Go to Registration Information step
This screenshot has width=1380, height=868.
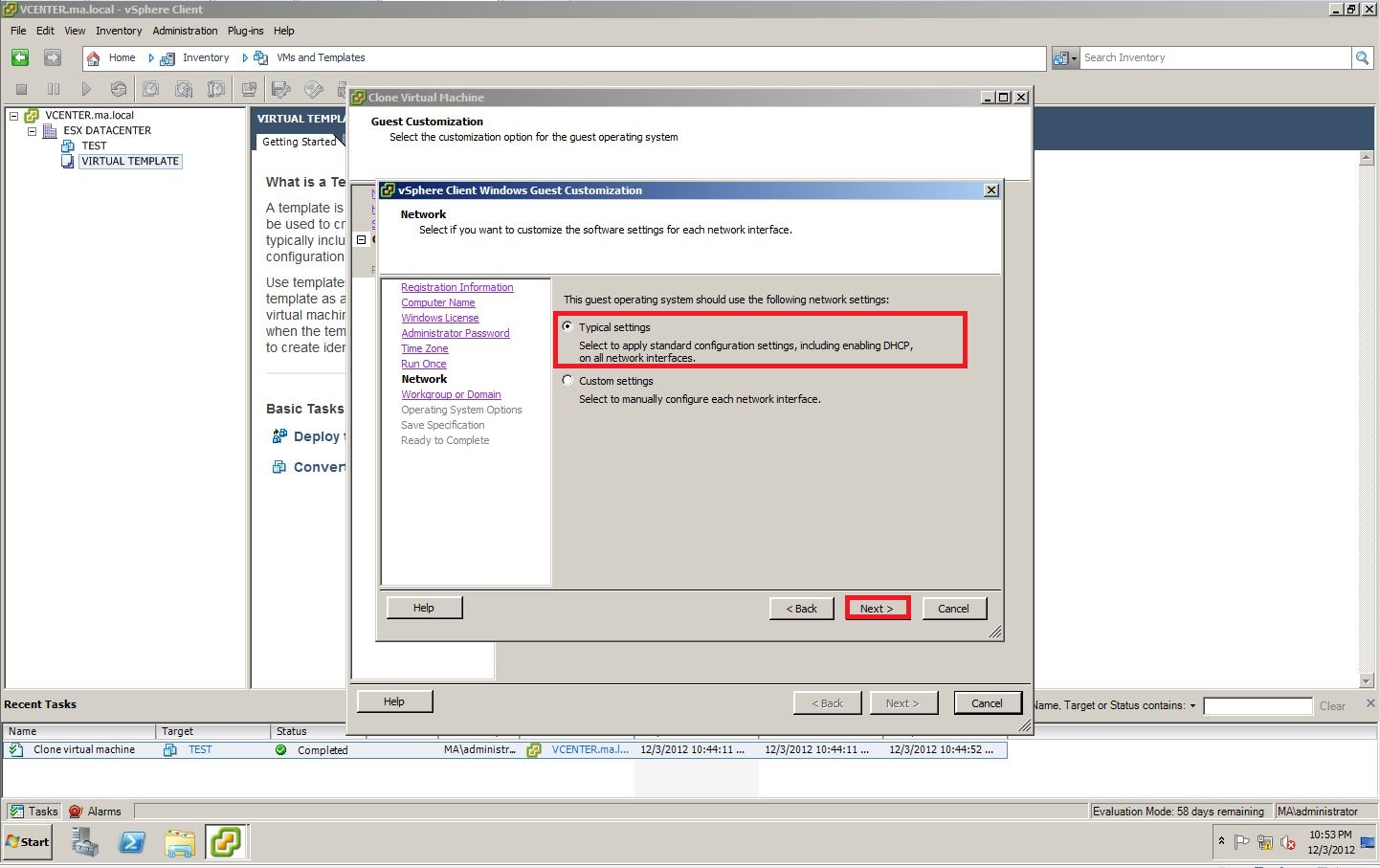pos(457,287)
